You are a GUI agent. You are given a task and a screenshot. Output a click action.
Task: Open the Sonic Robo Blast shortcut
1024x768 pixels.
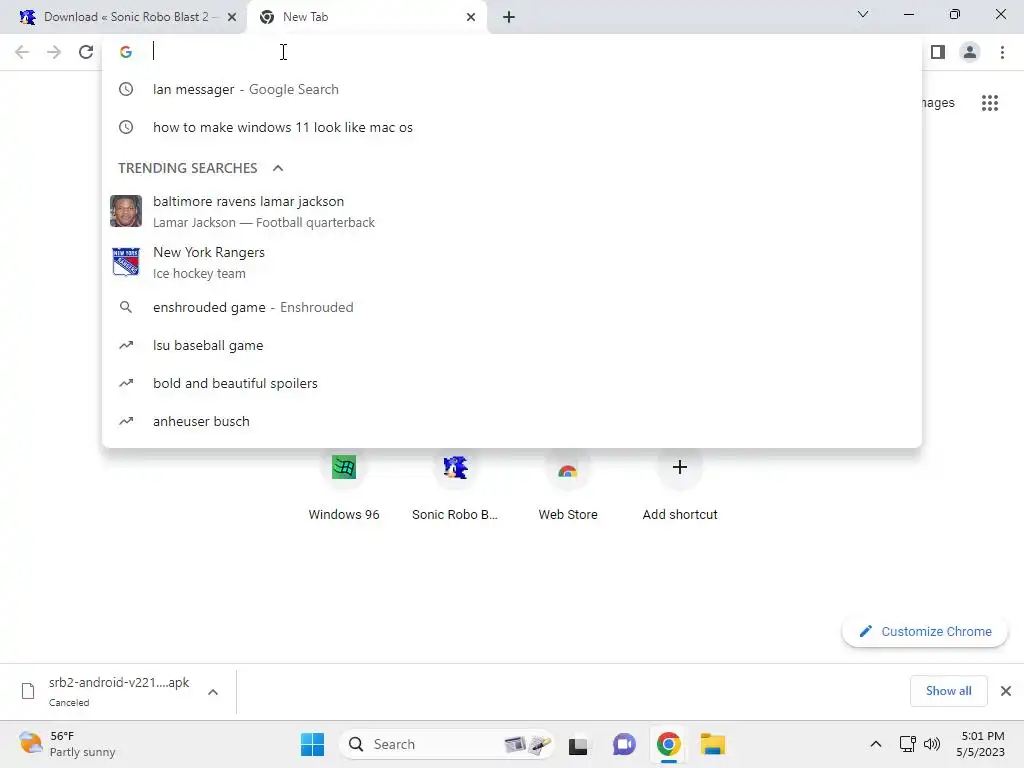tap(455, 487)
